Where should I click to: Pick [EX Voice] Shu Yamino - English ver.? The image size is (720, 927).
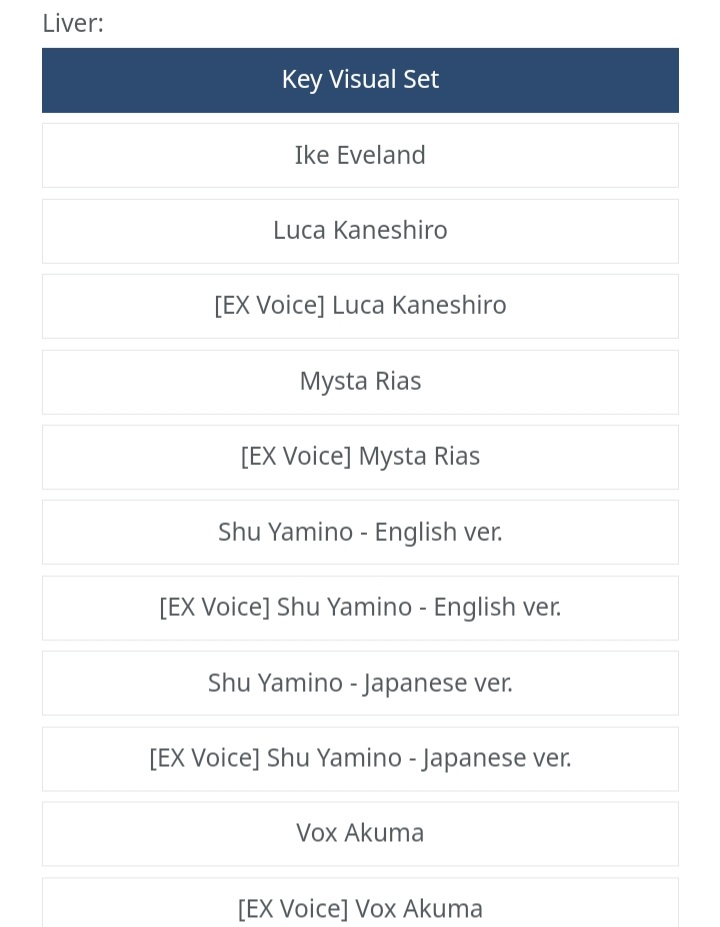pyautogui.click(x=360, y=607)
